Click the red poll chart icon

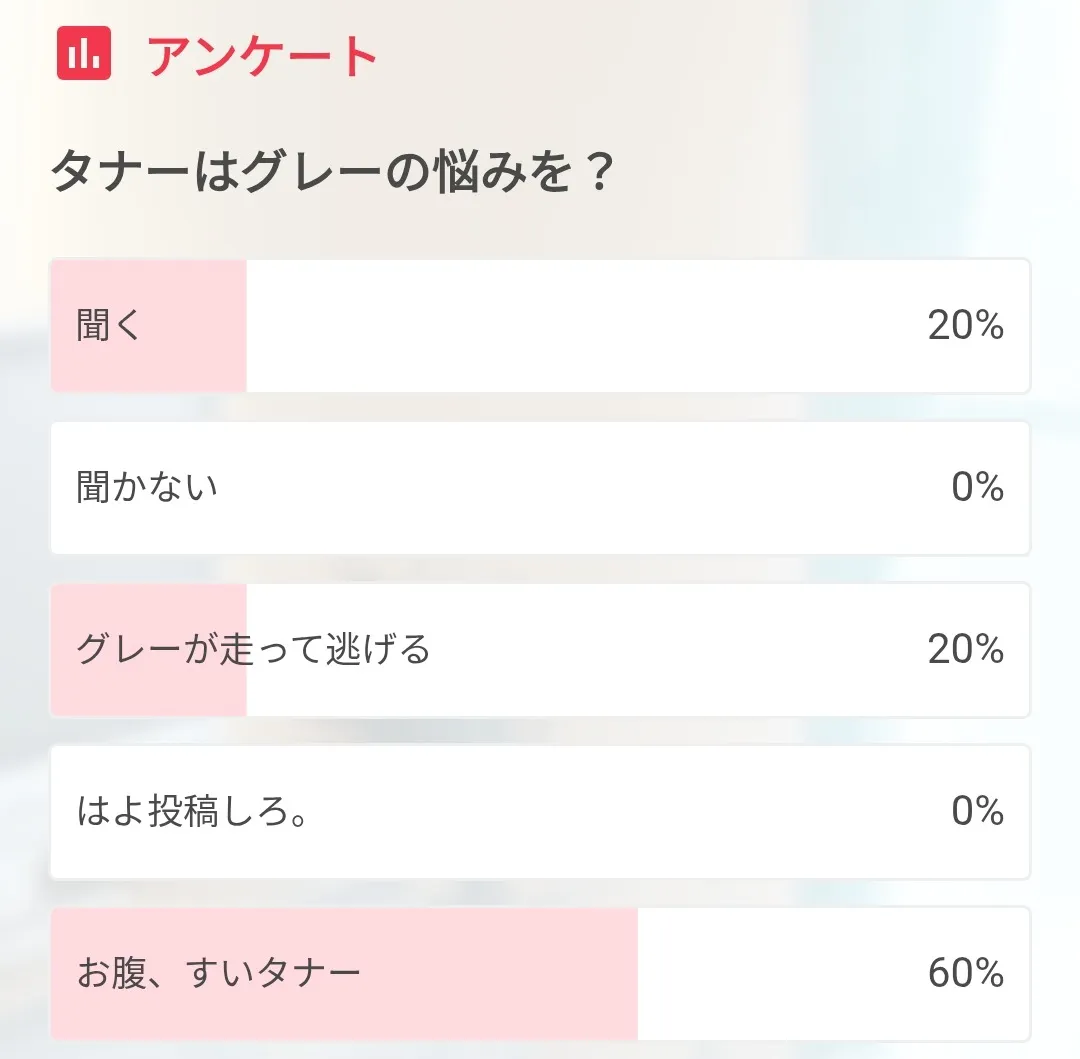click(84, 54)
